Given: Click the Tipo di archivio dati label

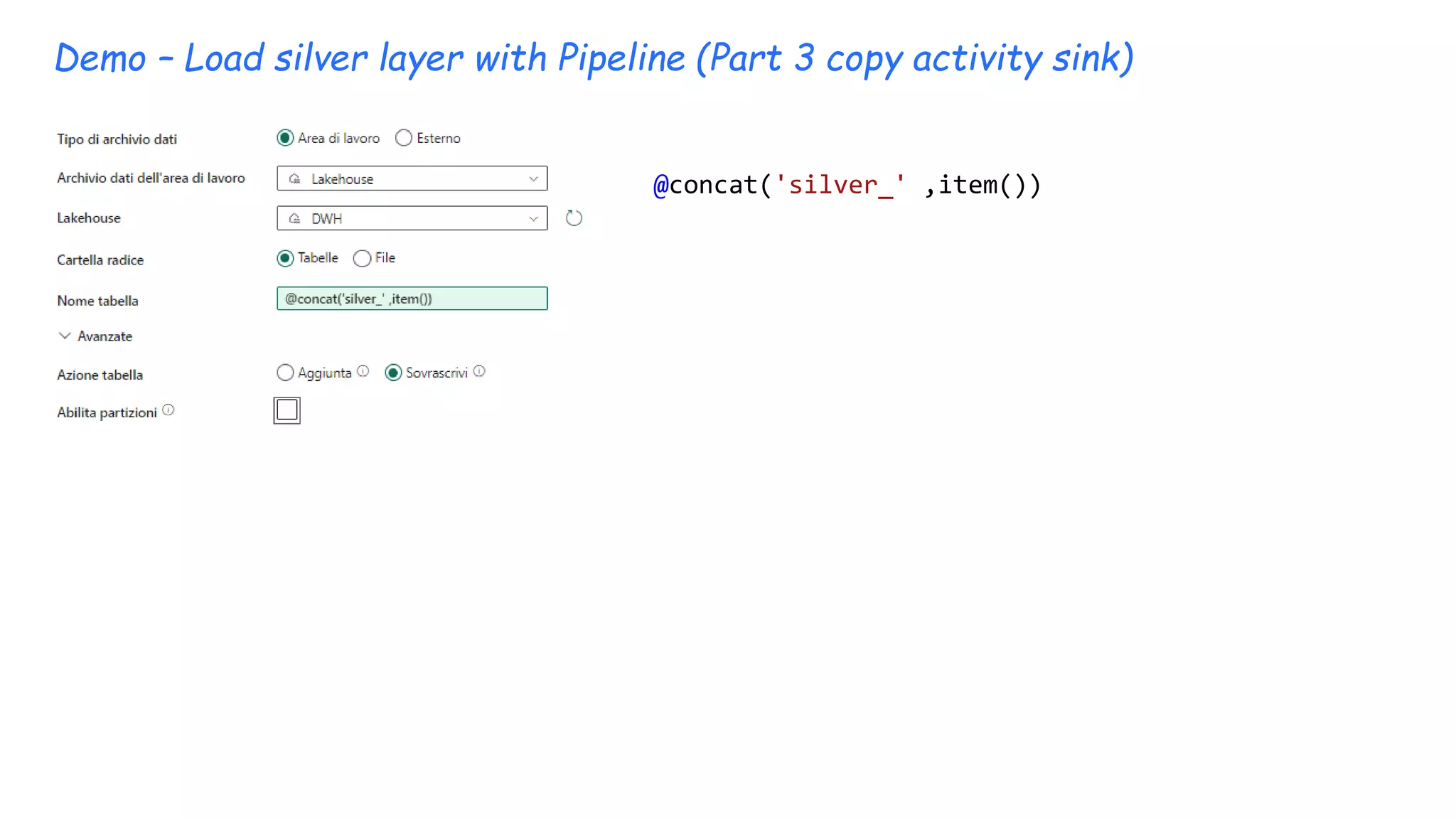Looking at the screenshot, I should (x=117, y=139).
